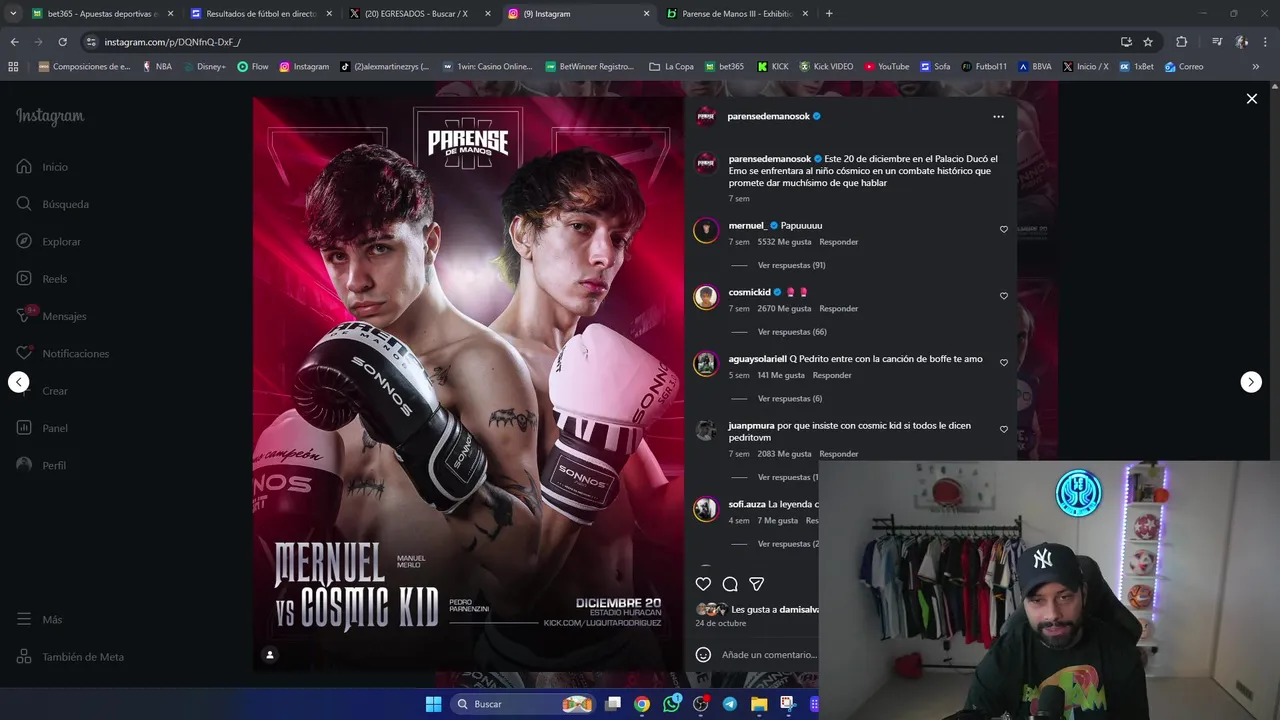Go to Explorar in the sidebar

click(49, 242)
